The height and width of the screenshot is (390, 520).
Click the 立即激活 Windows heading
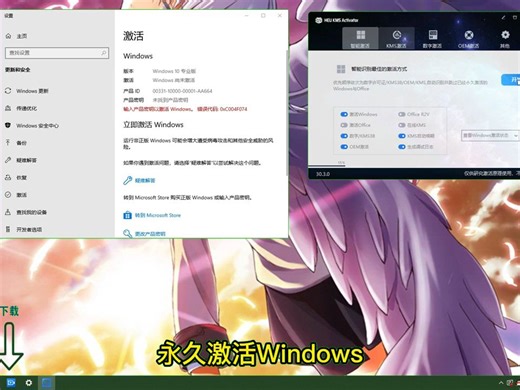[153, 125]
